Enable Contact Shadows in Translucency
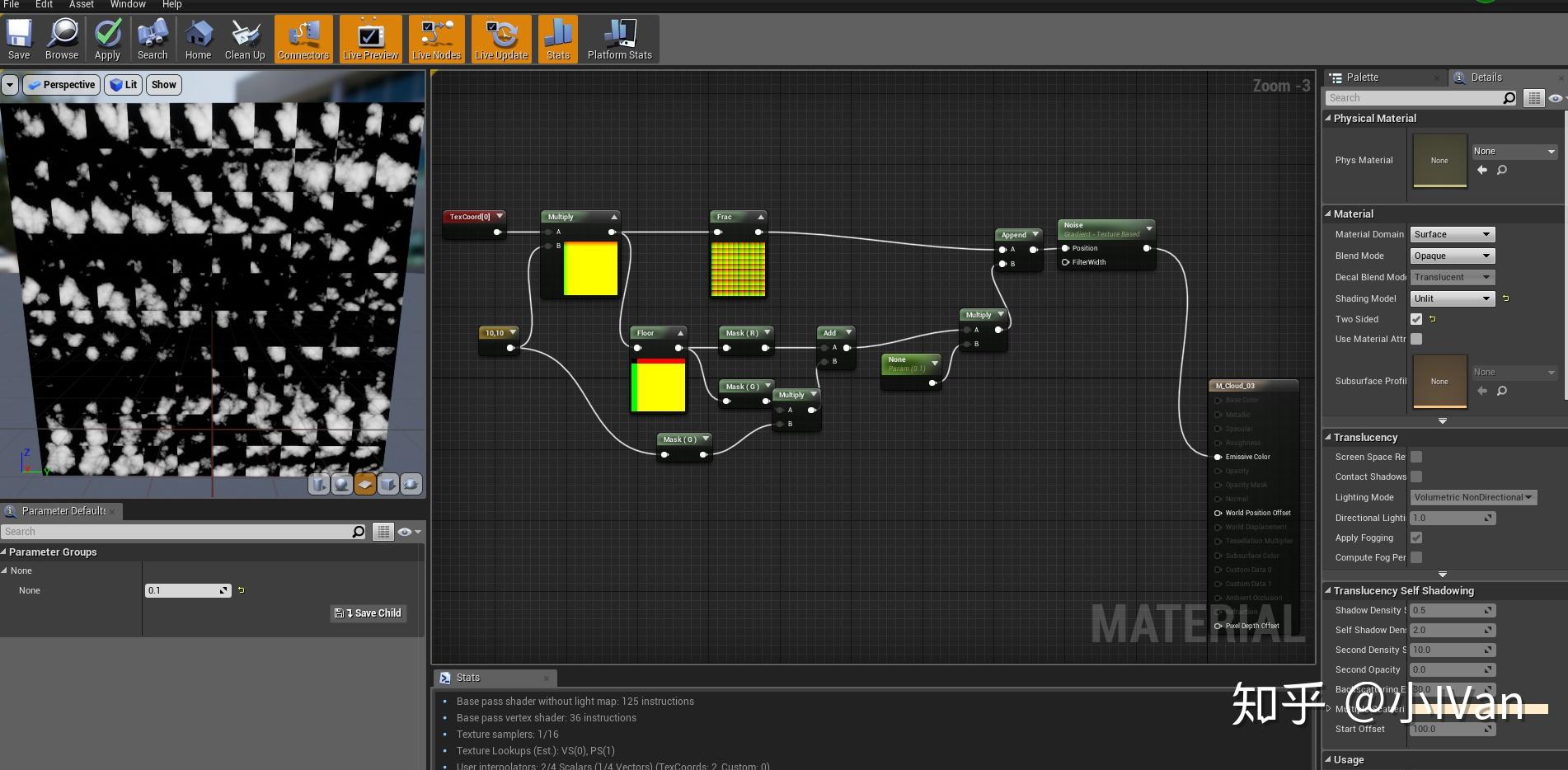This screenshot has width=1568, height=770. (1415, 477)
